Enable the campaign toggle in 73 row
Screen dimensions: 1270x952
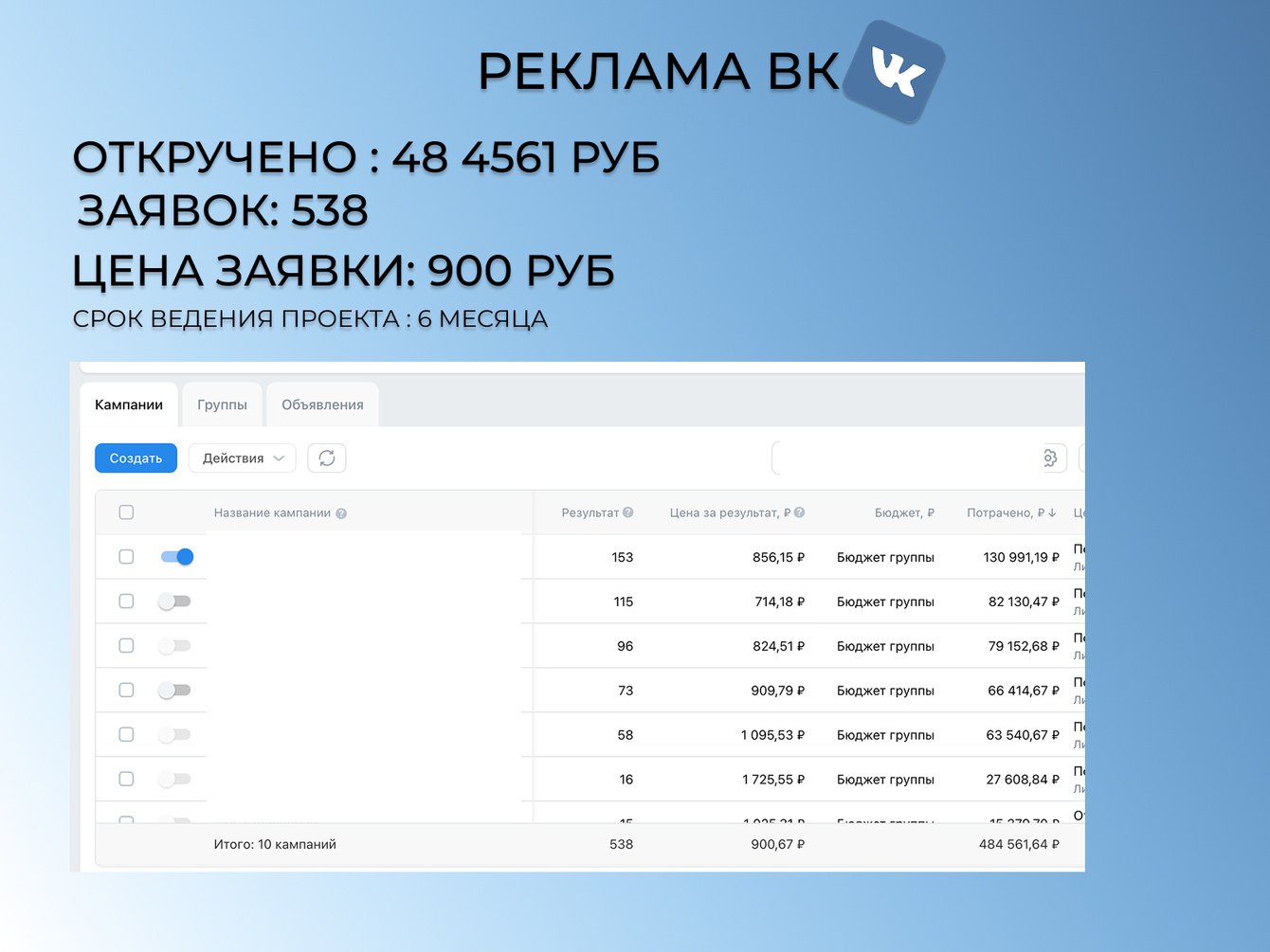(174, 691)
